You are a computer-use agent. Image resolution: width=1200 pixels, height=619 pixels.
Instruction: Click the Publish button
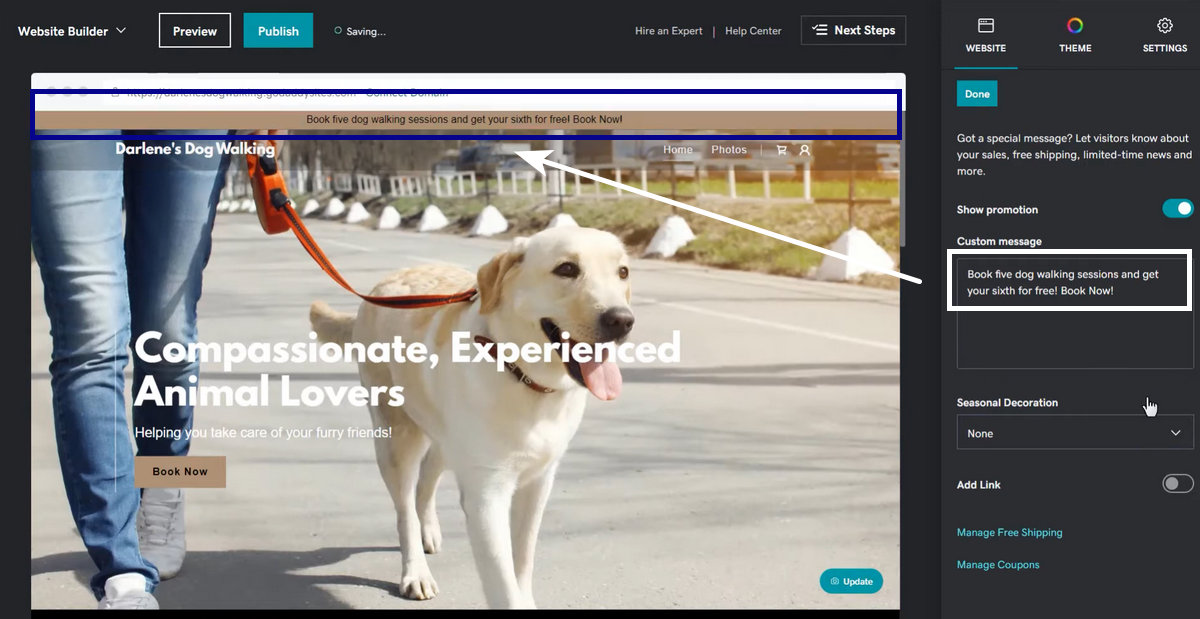click(x=278, y=31)
